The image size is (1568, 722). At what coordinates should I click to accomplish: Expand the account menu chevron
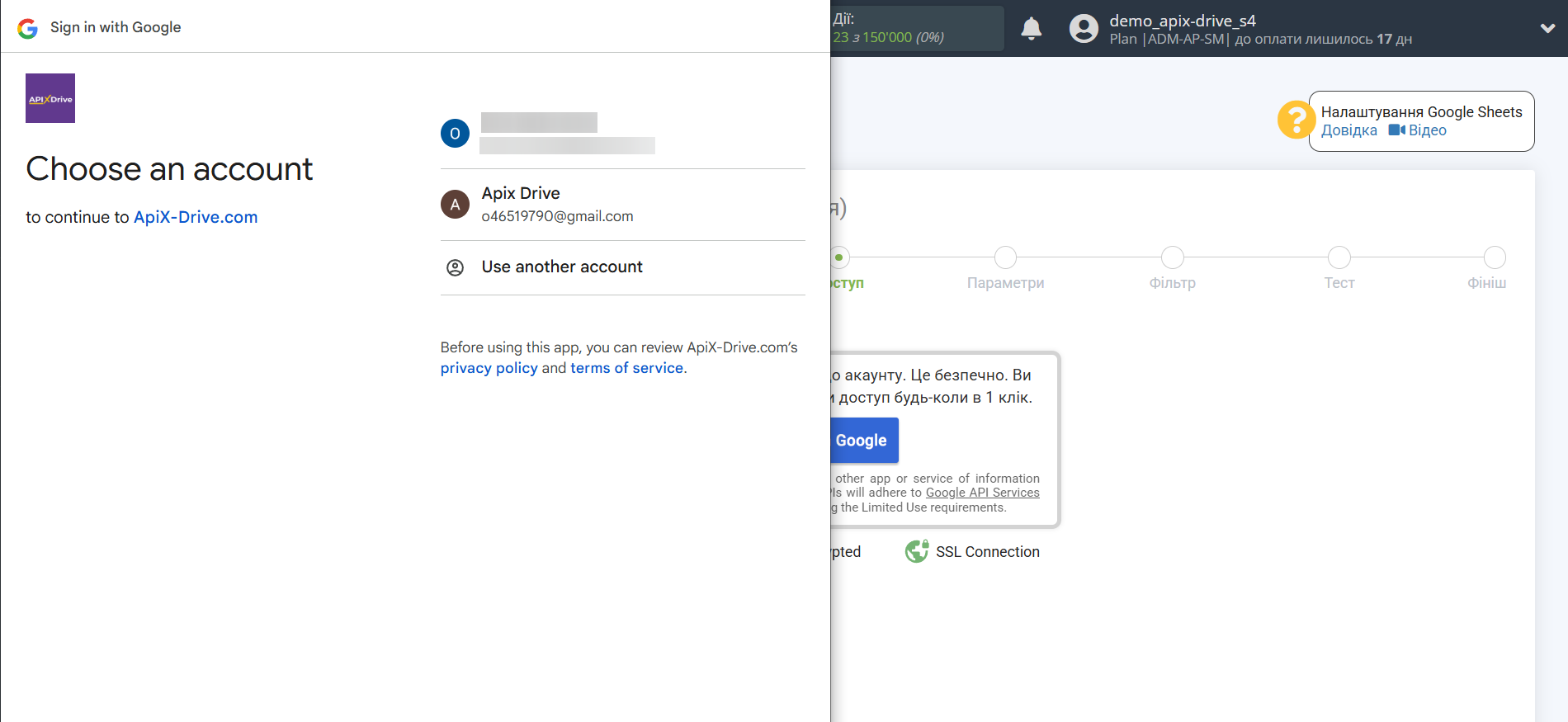1548,28
